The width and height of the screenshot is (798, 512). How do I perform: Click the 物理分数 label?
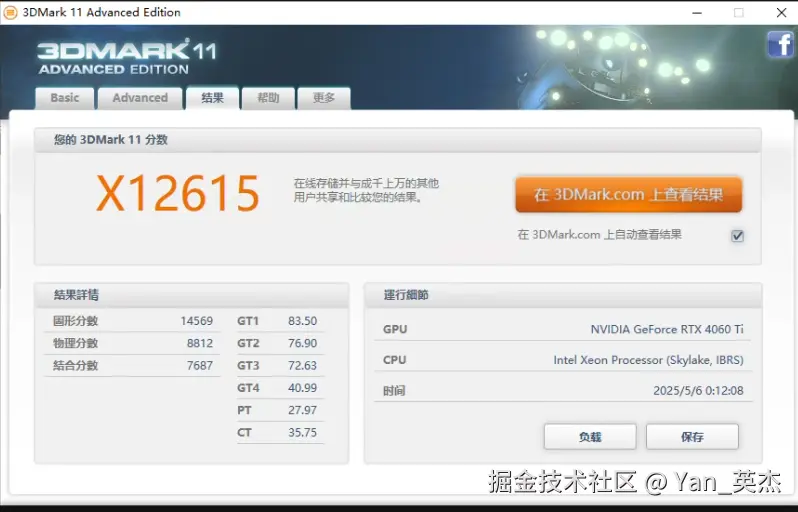pos(75,344)
